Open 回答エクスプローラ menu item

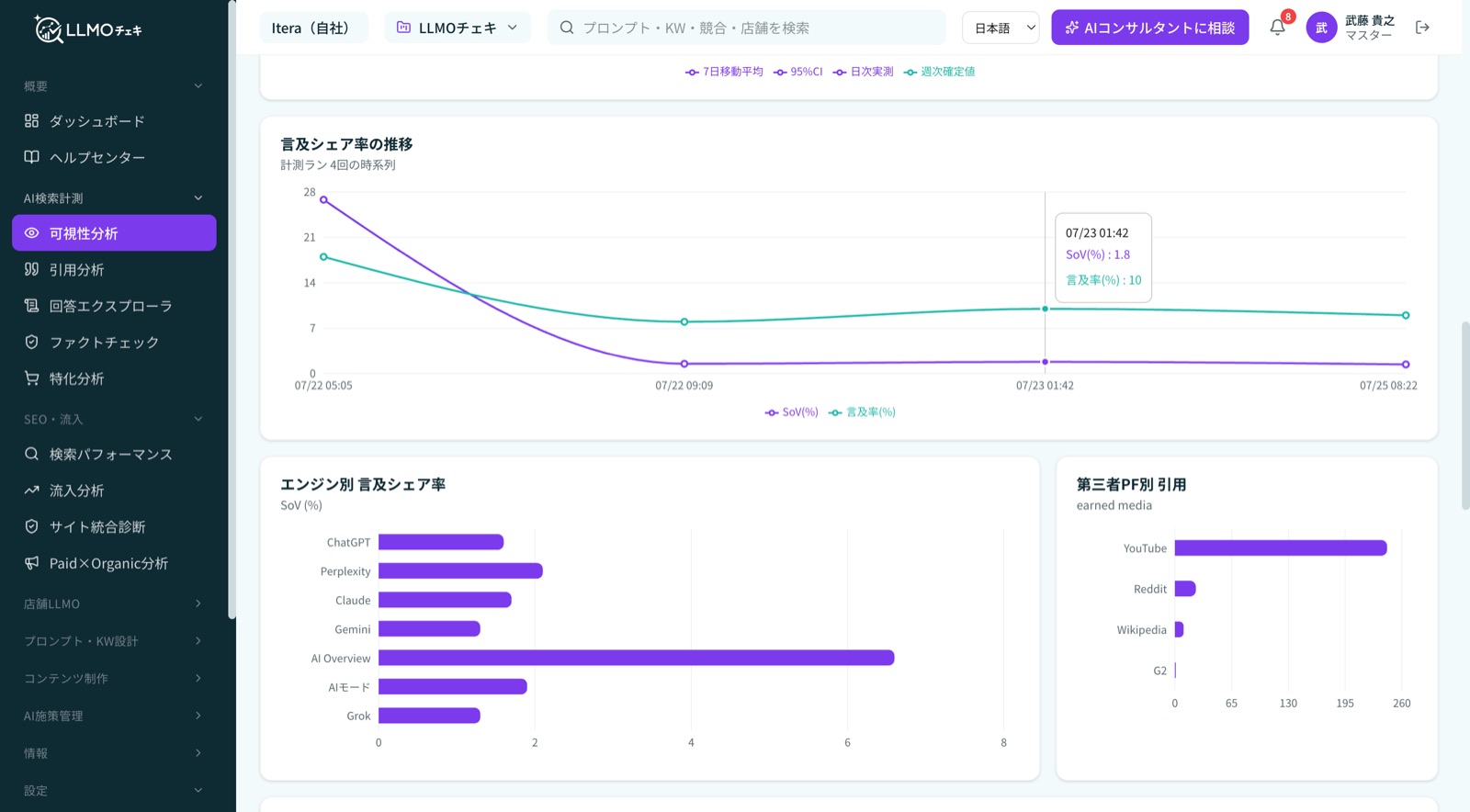tap(114, 306)
